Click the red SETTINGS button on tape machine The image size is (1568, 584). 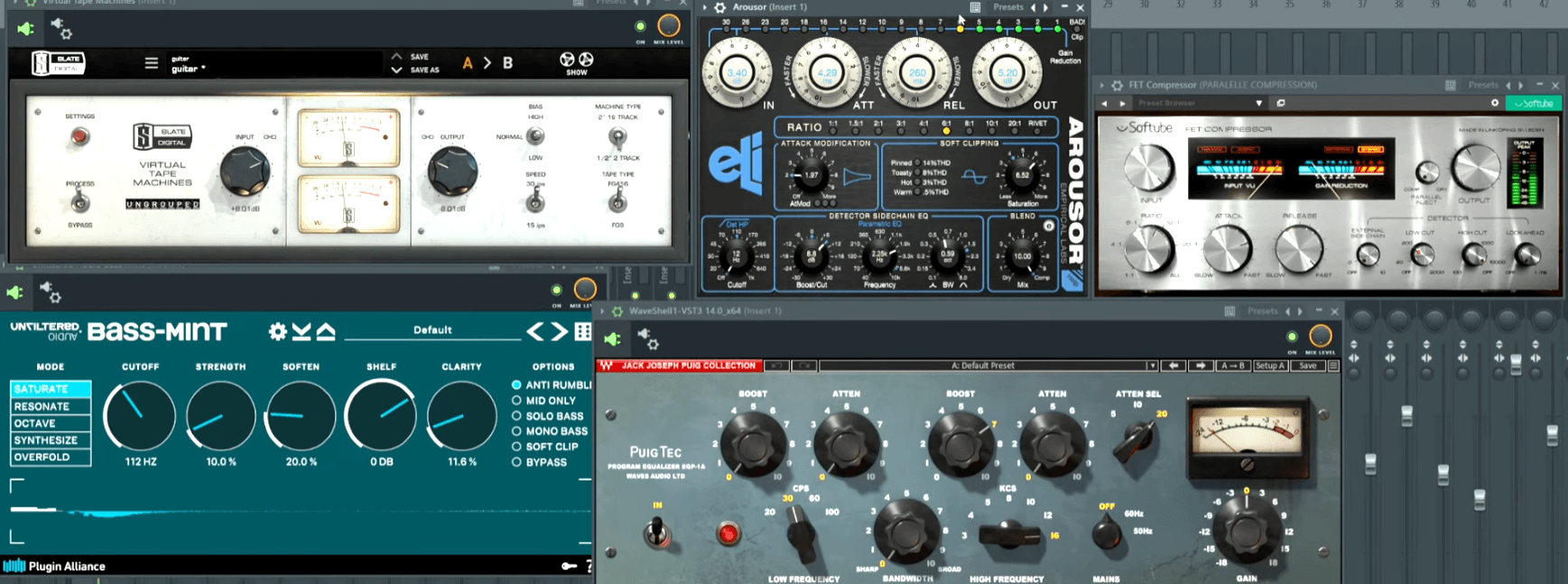coord(79,137)
